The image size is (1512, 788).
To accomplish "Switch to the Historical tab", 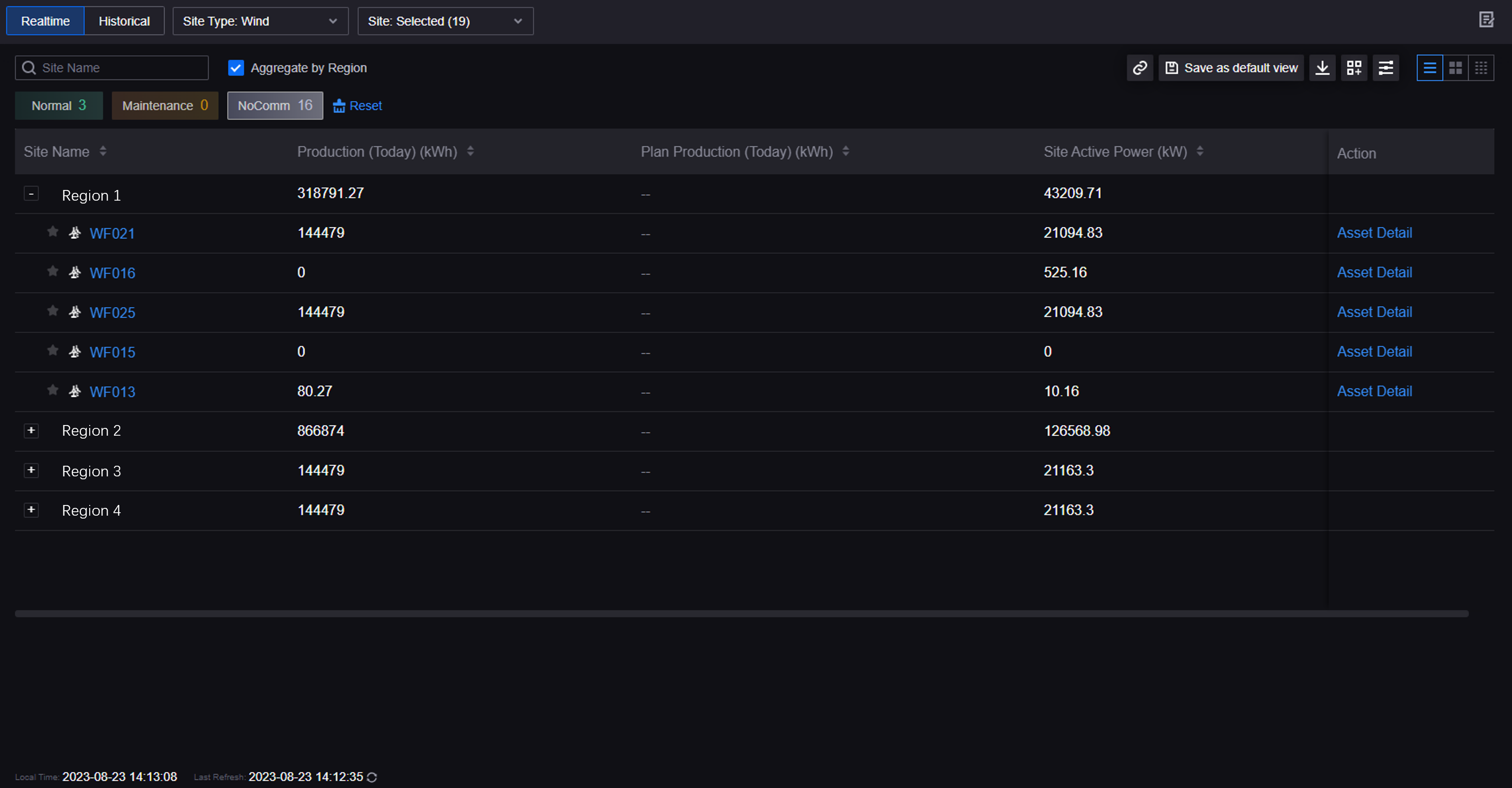I will (x=124, y=21).
